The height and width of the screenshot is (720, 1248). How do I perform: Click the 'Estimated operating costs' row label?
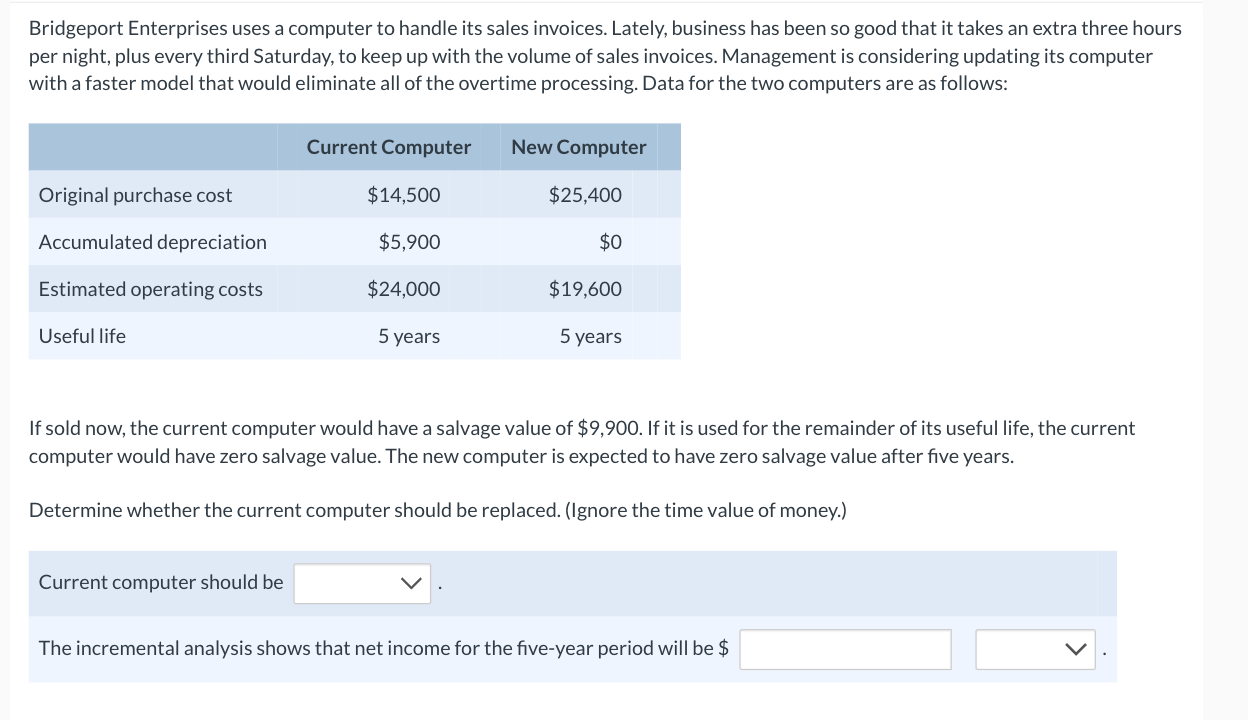150,289
